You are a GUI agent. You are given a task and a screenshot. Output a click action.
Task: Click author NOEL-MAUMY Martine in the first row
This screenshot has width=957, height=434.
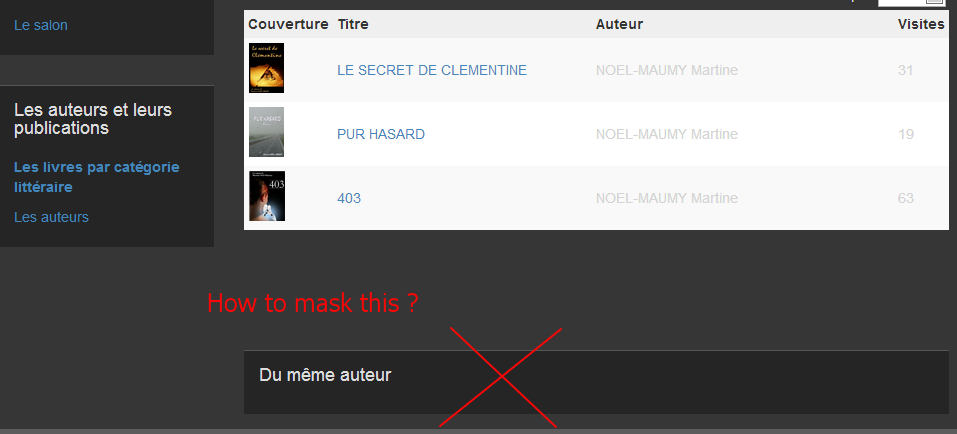coord(666,70)
